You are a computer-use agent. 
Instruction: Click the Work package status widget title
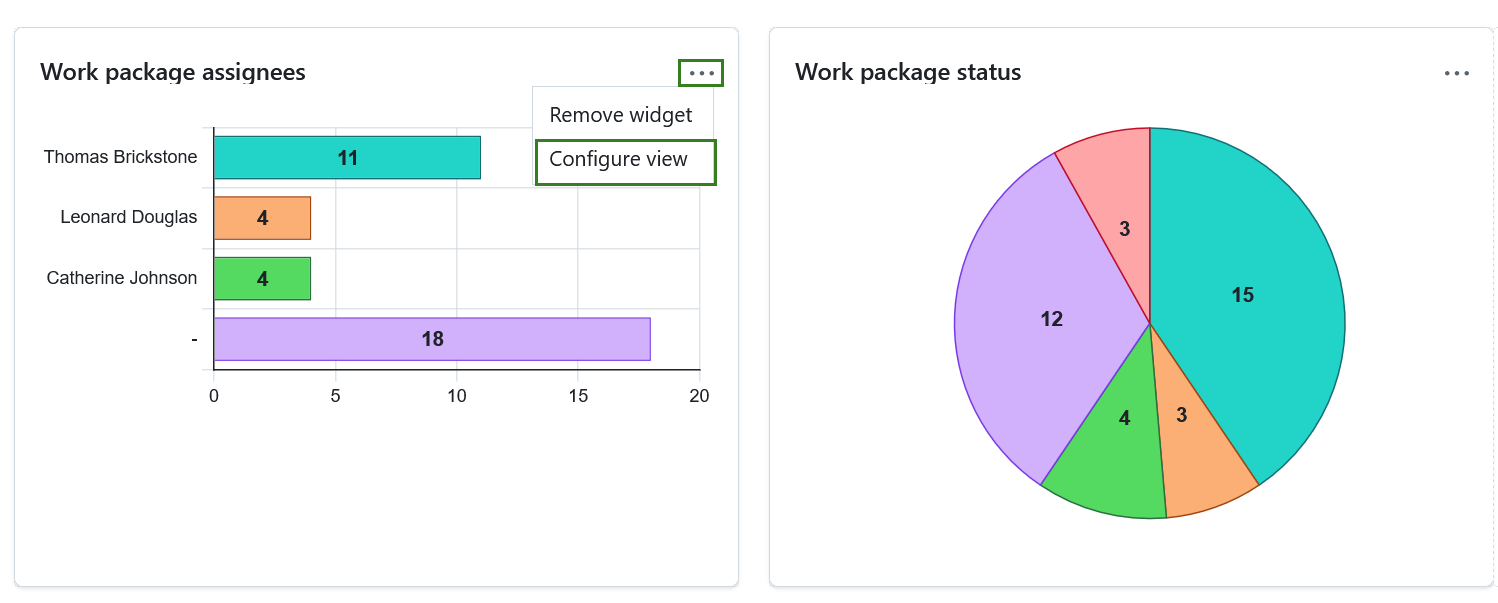point(908,72)
